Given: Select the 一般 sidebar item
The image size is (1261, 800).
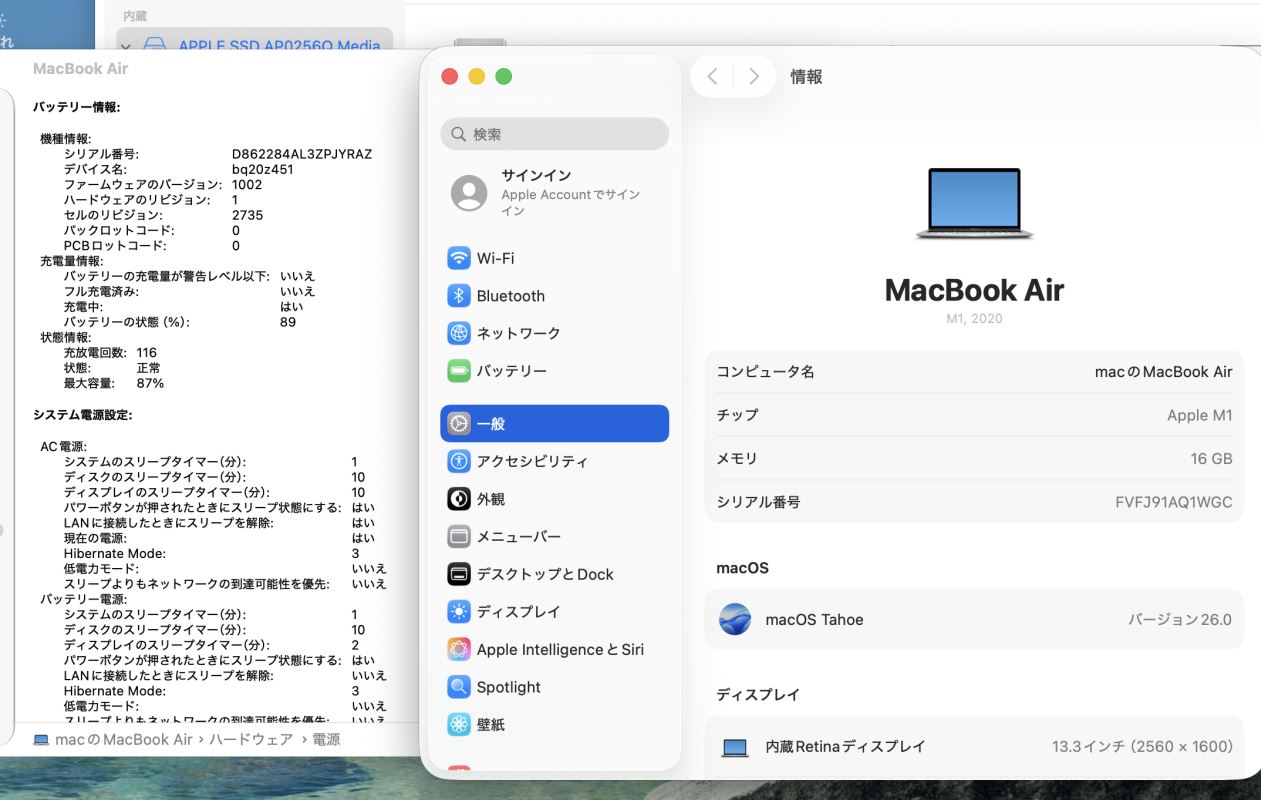Looking at the screenshot, I should (x=554, y=424).
